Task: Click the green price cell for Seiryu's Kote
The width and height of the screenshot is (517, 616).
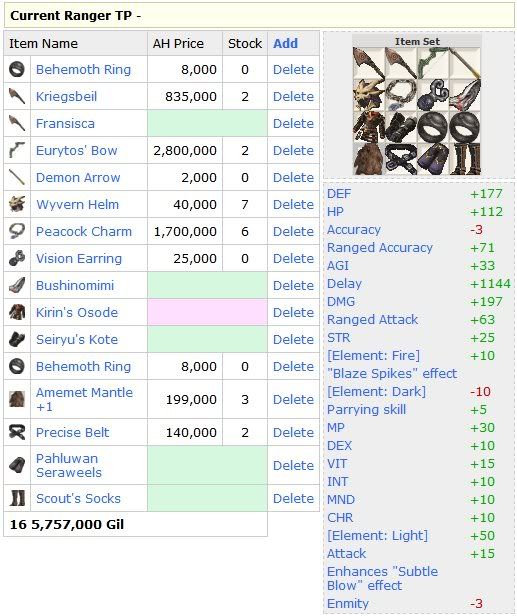Action: point(207,339)
